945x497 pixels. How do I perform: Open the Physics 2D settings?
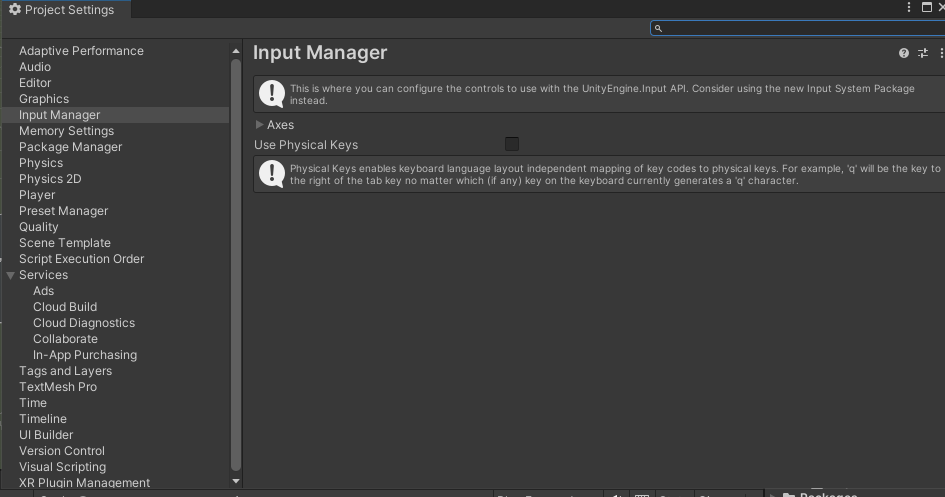[50, 179]
